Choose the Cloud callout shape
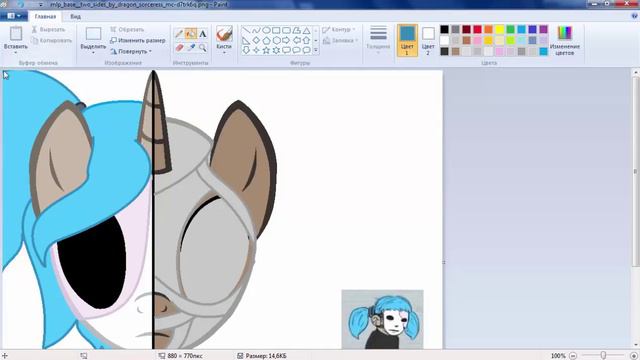Image resolution: width=640 pixels, height=360 pixels. pyautogui.click(x=306, y=50)
